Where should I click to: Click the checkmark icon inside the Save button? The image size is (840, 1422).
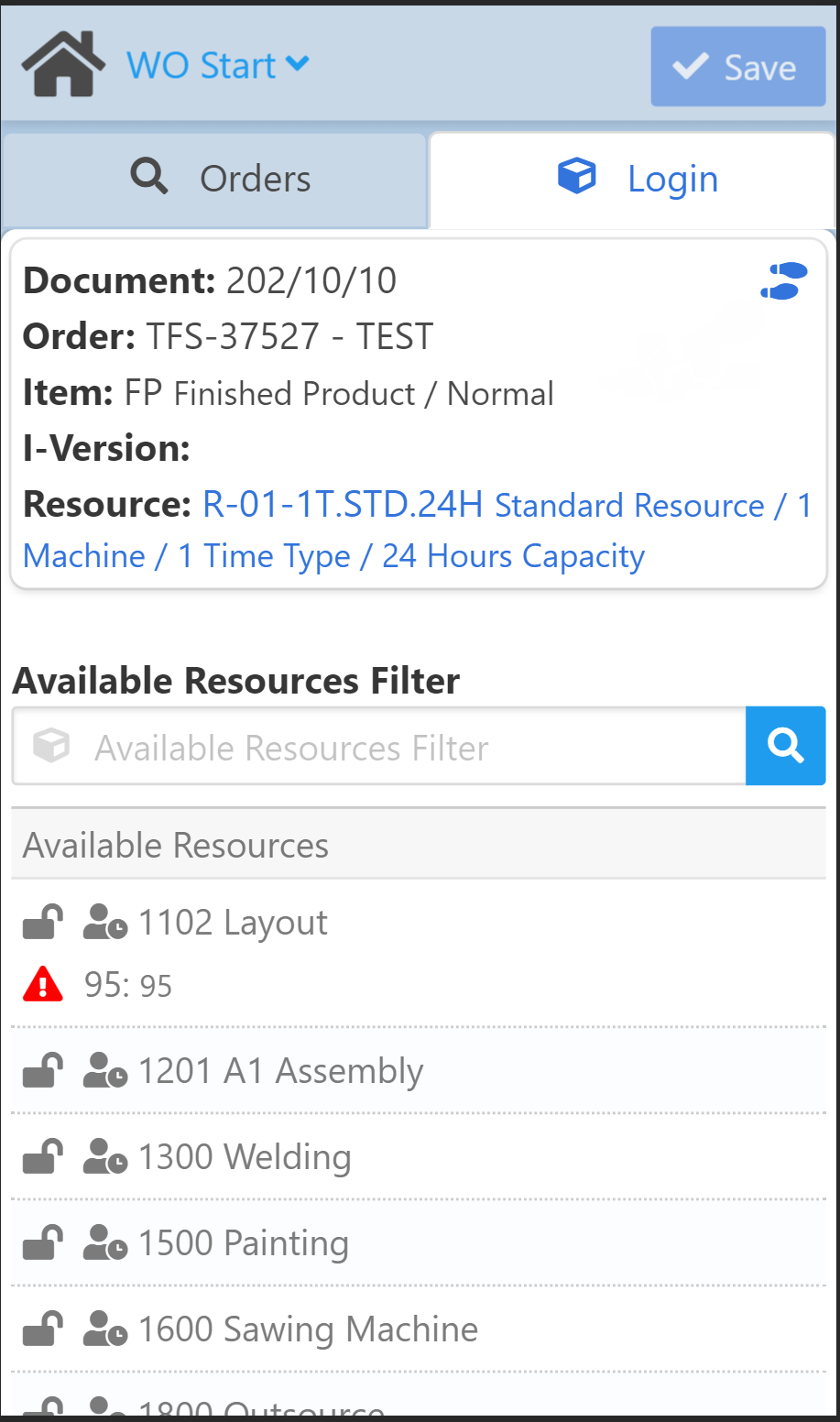click(x=690, y=66)
